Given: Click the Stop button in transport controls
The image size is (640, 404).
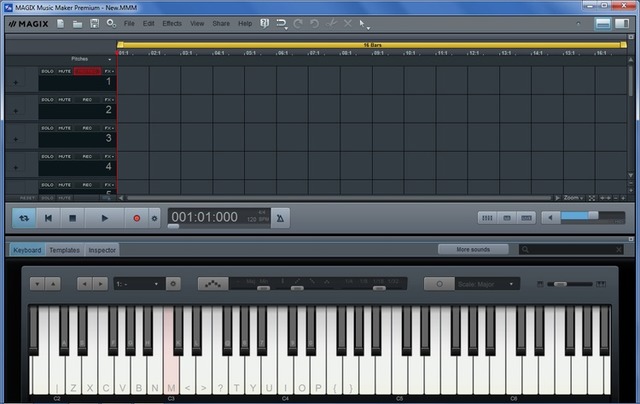Looking at the screenshot, I should pos(73,217).
